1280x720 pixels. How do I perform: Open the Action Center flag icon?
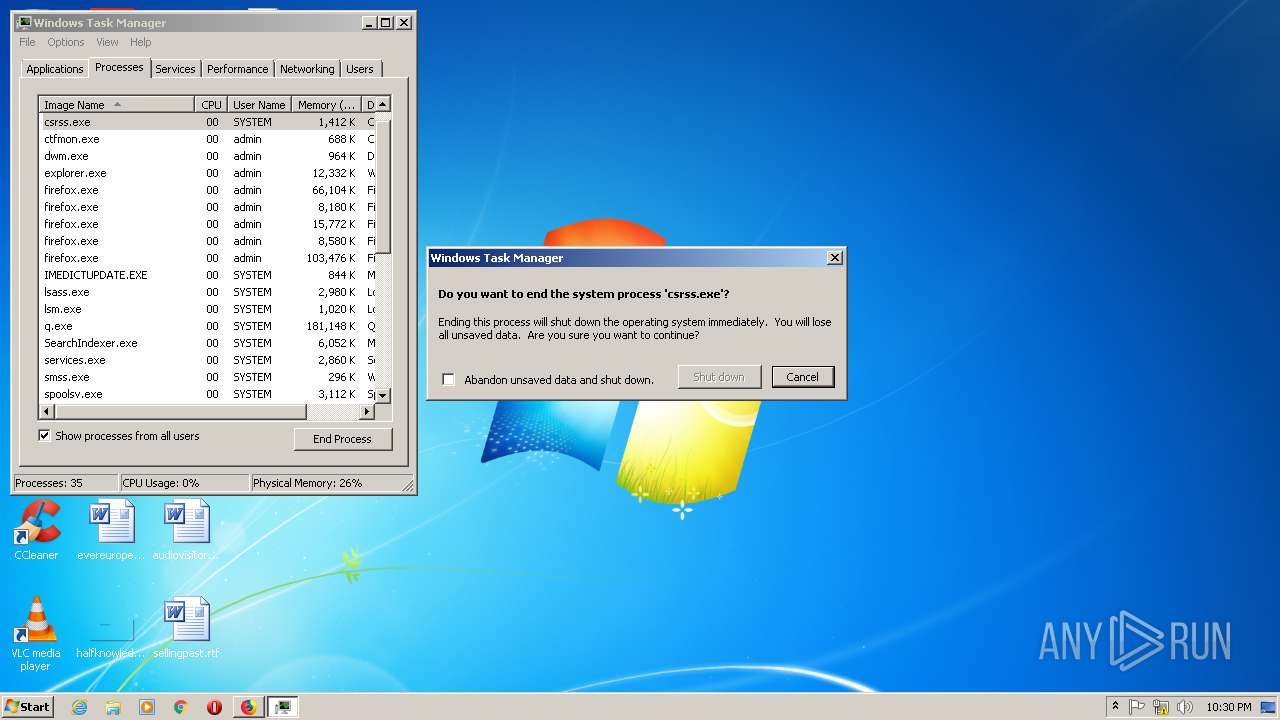point(1137,707)
